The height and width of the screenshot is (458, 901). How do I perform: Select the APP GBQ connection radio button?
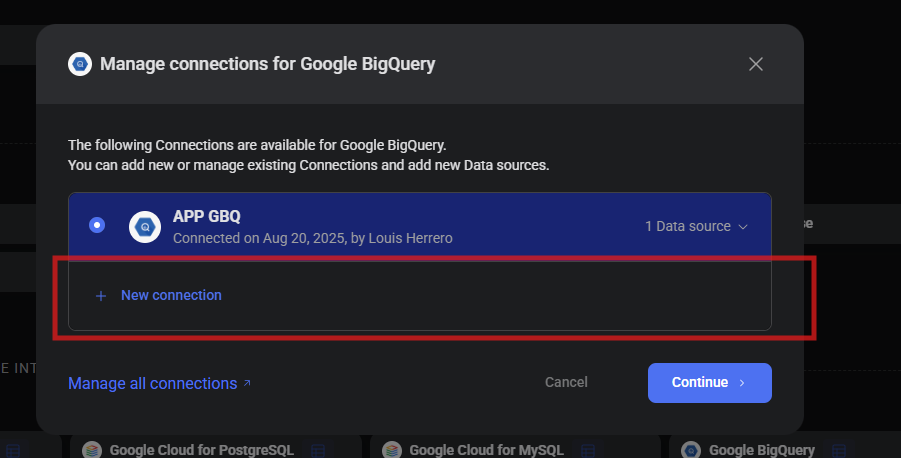97,225
